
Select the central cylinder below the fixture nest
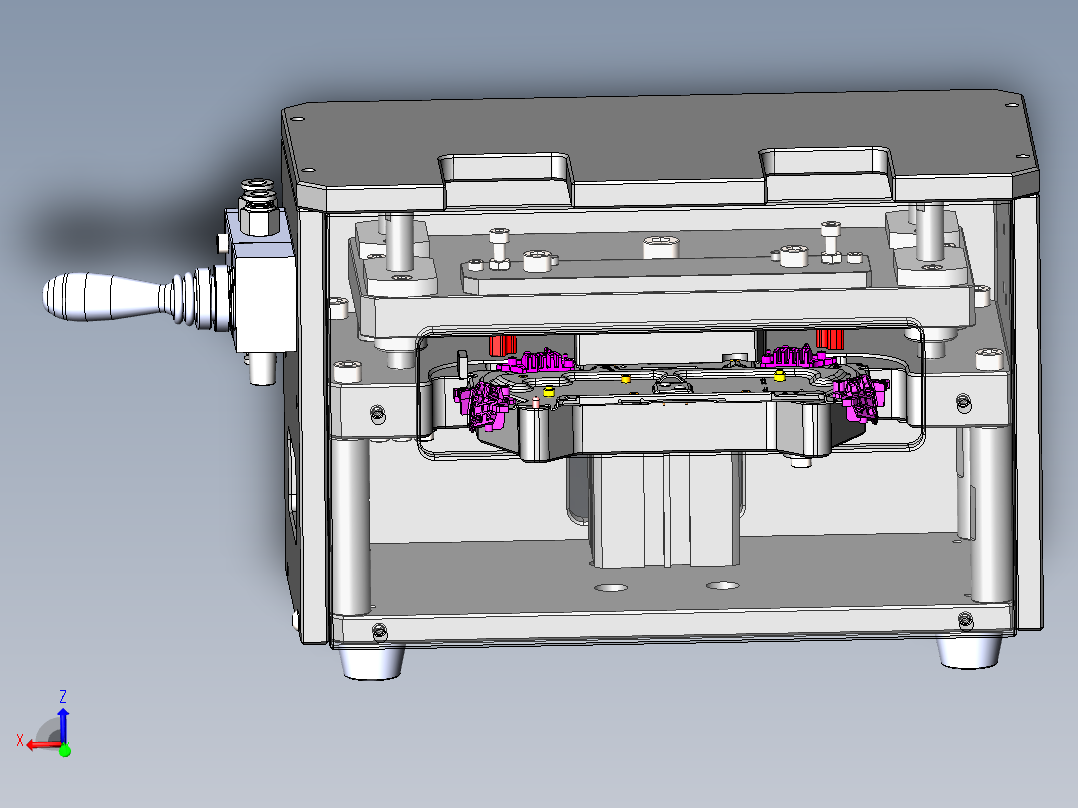coord(664,510)
